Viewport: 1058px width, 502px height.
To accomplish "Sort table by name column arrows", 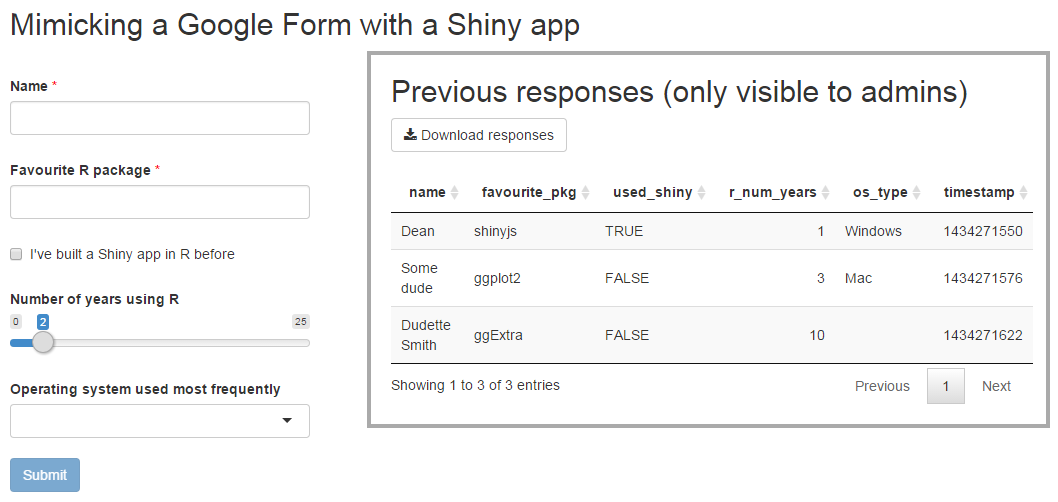I will coord(454,193).
